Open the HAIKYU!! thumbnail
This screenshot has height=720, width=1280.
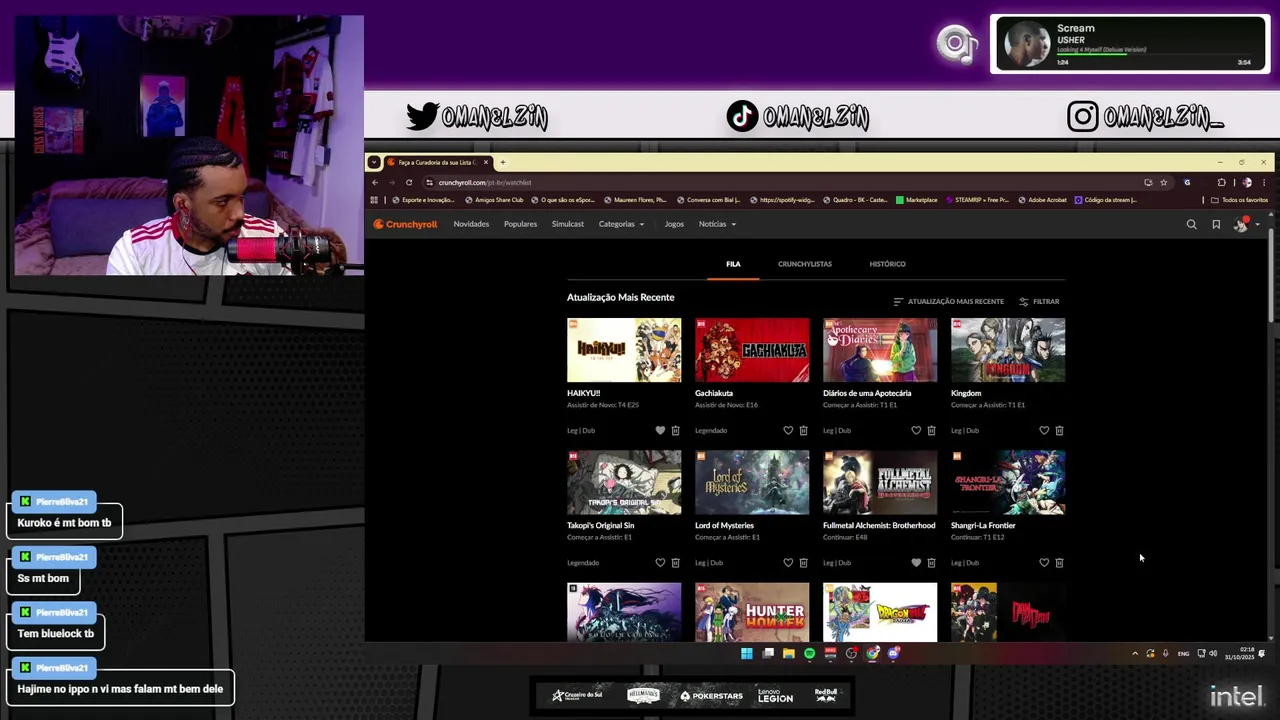click(624, 350)
